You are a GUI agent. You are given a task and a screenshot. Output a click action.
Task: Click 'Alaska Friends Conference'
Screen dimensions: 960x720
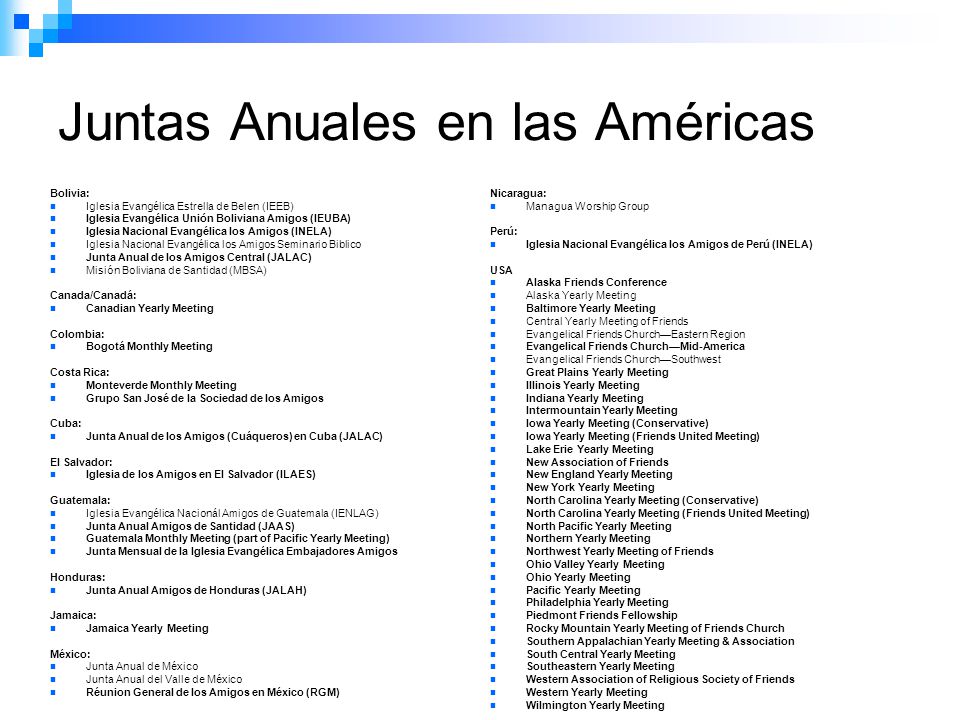(596, 282)
